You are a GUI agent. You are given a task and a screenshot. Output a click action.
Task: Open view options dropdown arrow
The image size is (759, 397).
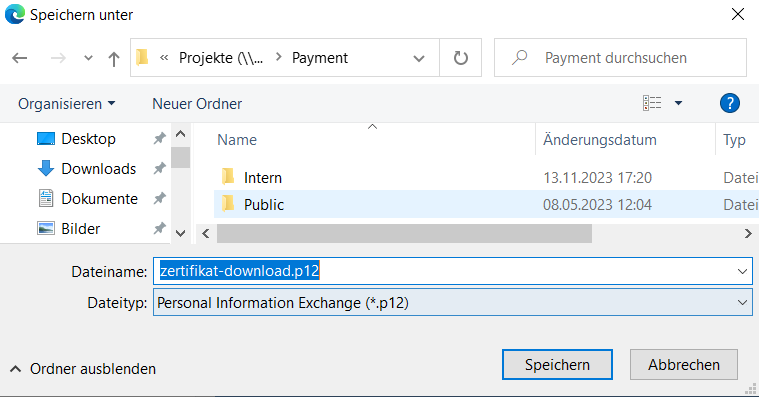(x=678, y=103)
